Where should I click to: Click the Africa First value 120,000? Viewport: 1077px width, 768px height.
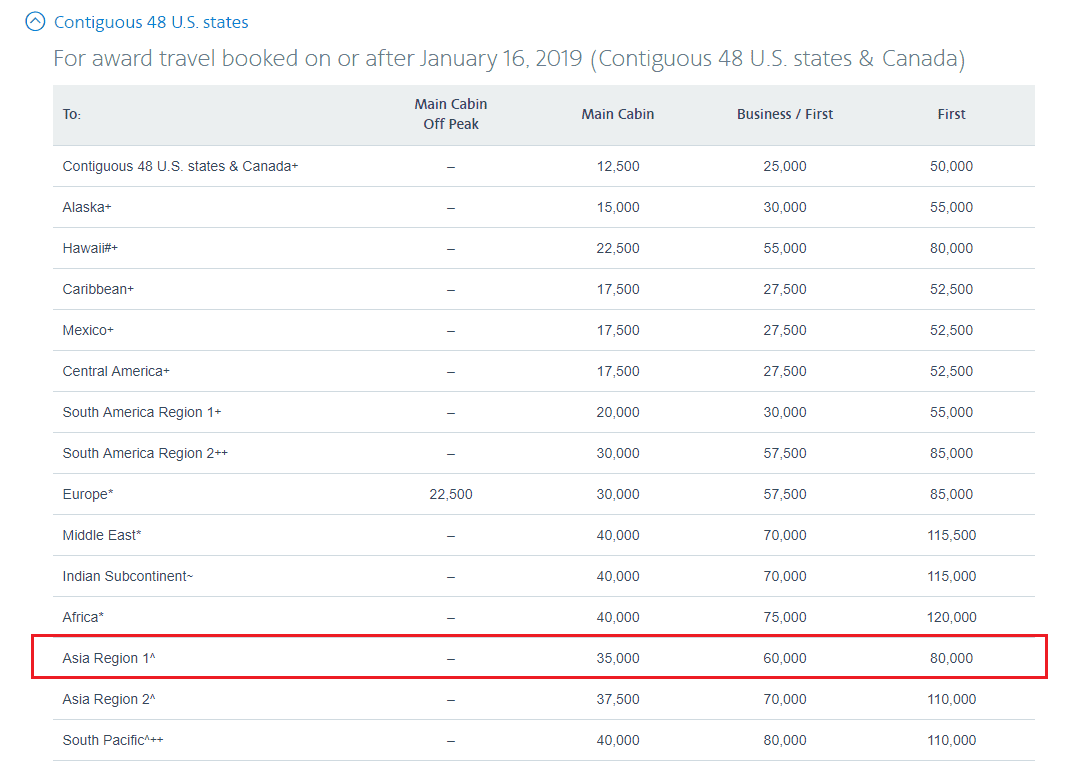click(951, 617)
